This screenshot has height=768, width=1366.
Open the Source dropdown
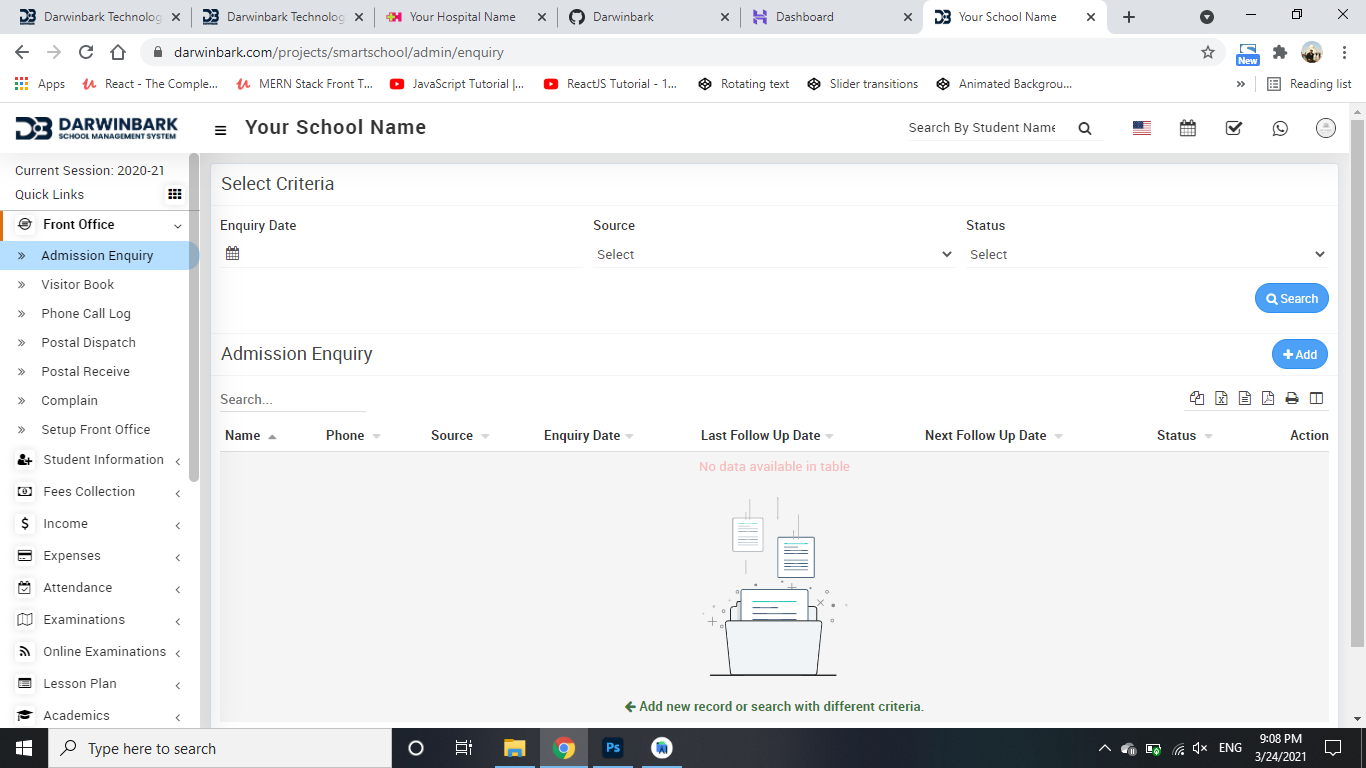[x=773, y=255]
